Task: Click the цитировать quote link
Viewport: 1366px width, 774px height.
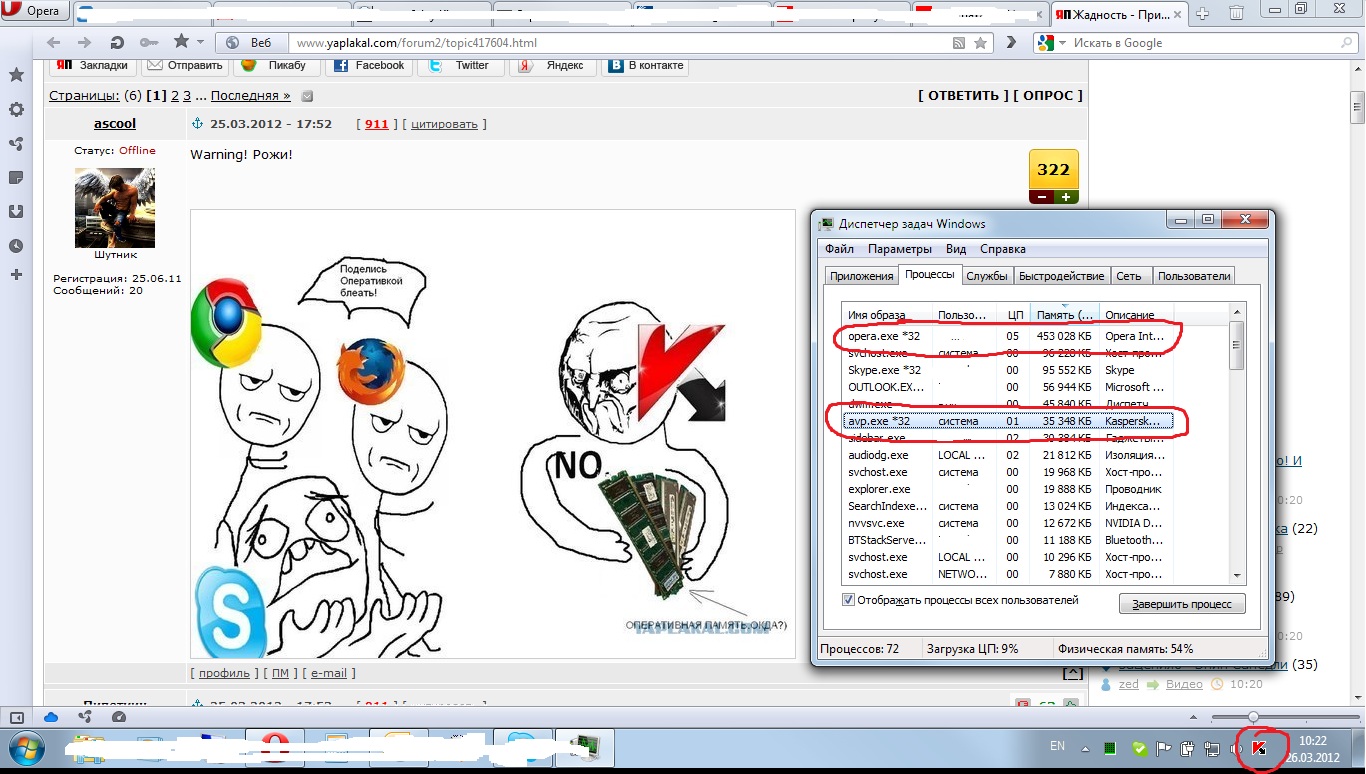Action: pos(444,124)
